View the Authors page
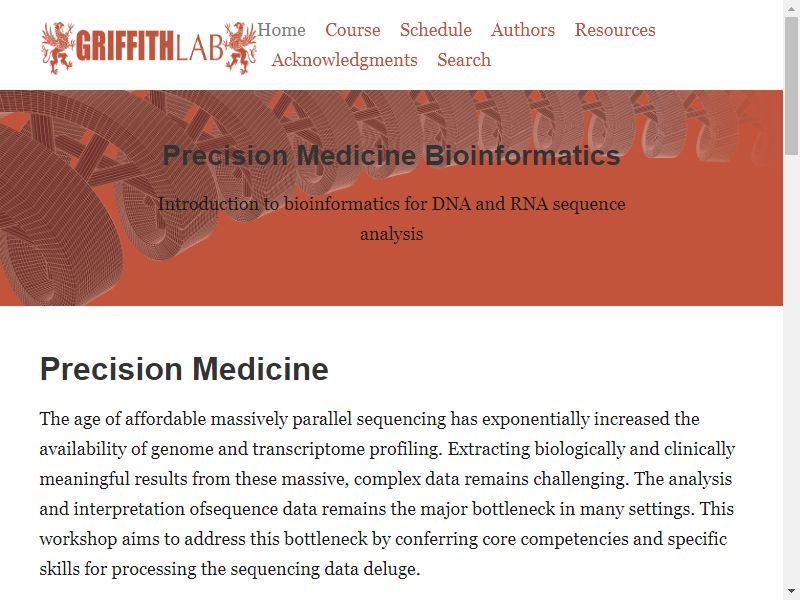The image size is (800, 600). pos(523,30)
